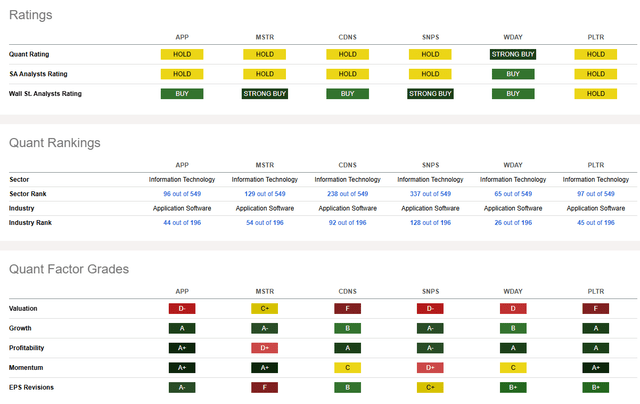The image size is (640, 404).
Task: Open WDAY industry rank 26 out of 196
Action: (x=513, y=223)
